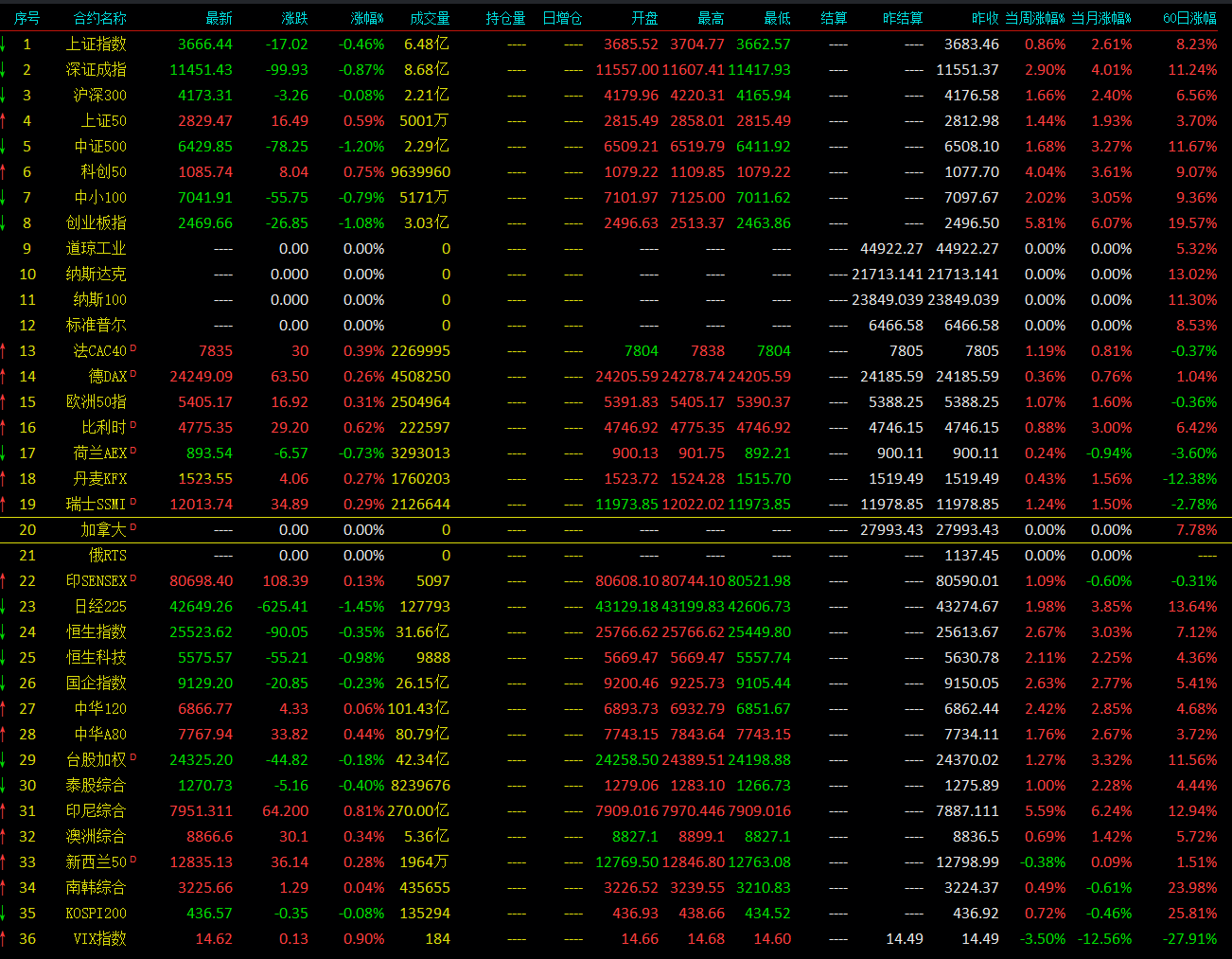Click the D marker next to 台股加权
1232x959 pixels.
pos(133,757)
